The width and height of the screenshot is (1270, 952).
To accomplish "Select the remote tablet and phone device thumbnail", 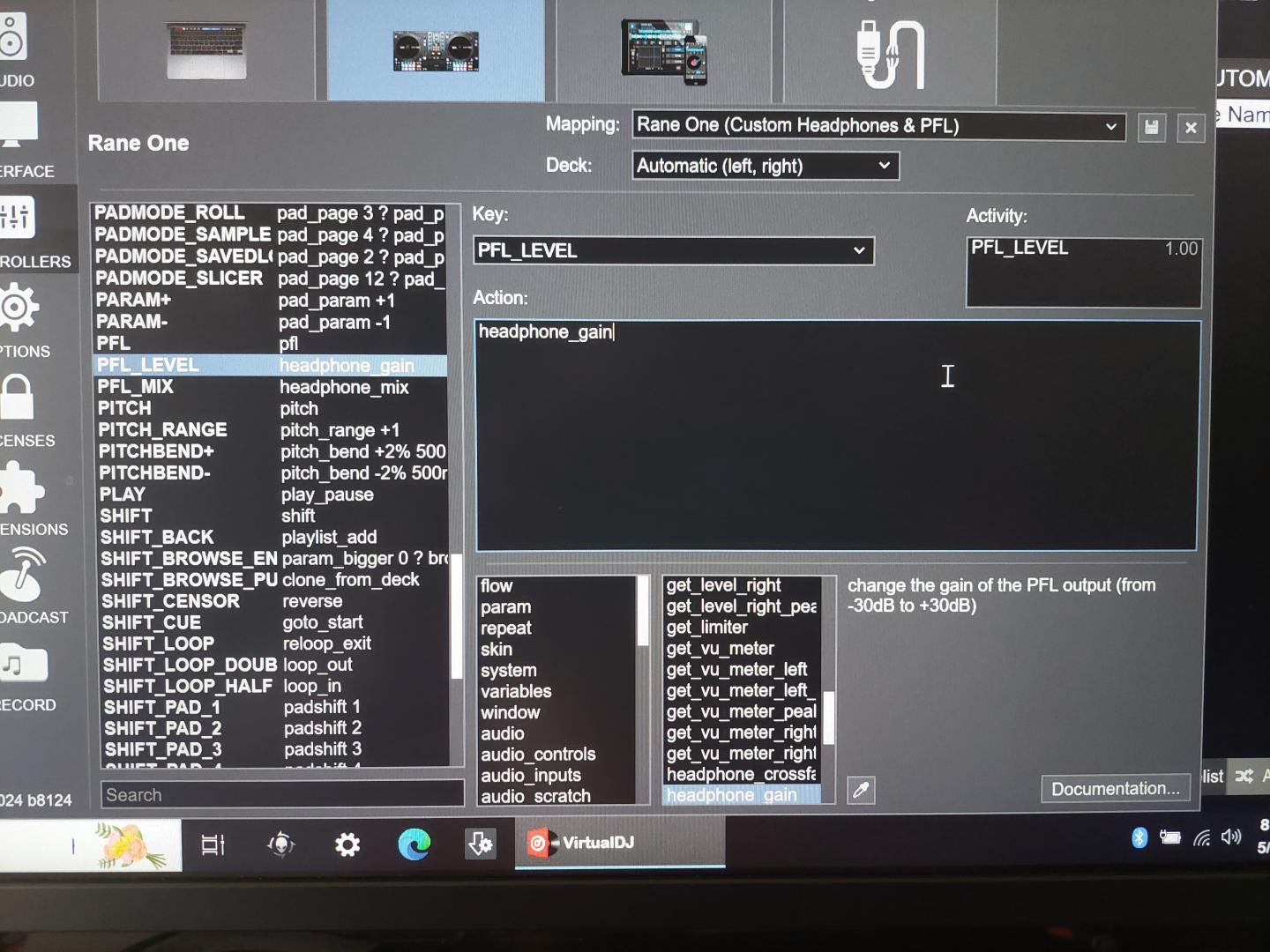I will click(663, 50).
